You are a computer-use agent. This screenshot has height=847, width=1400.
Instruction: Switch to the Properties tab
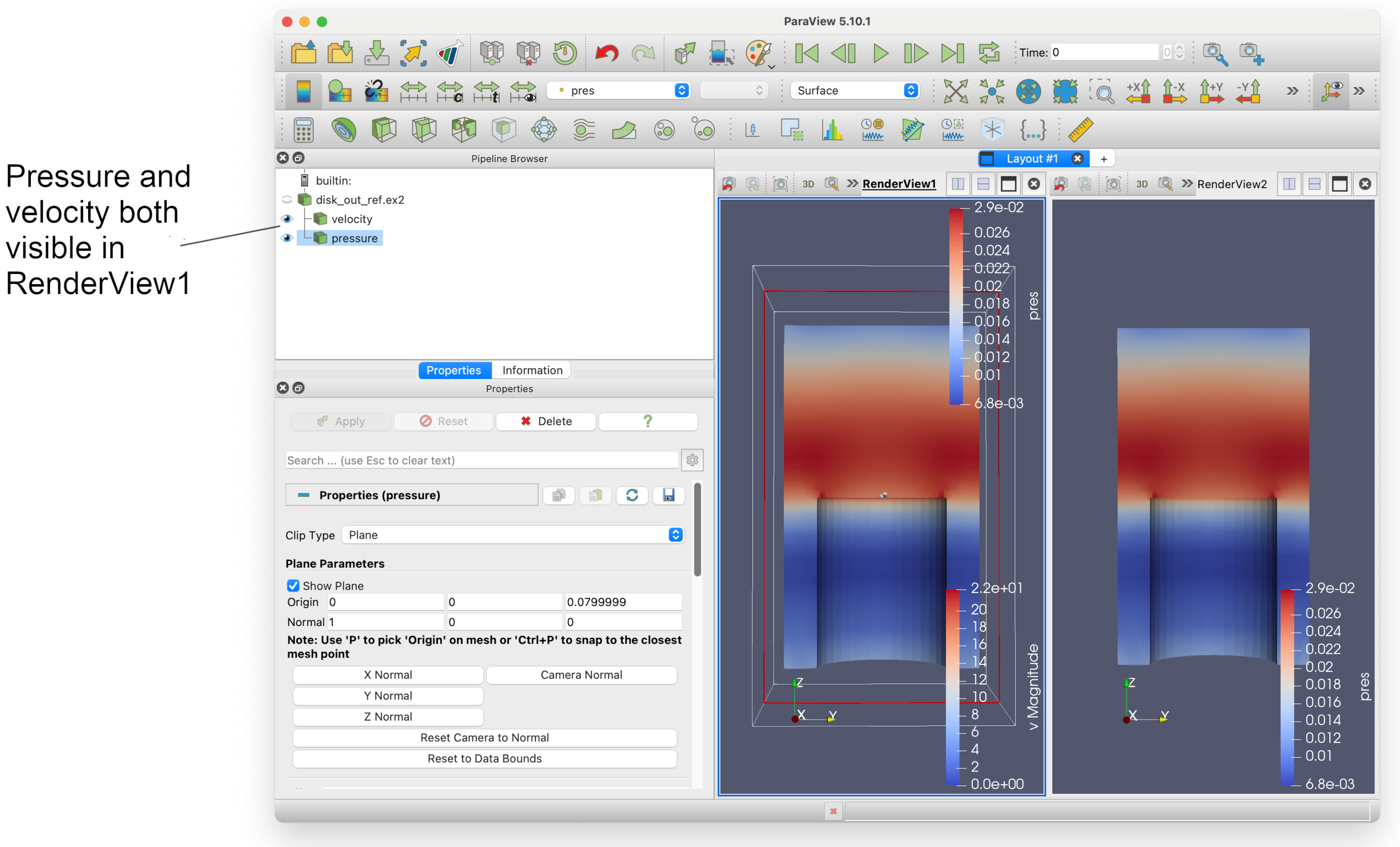[454, 370]
